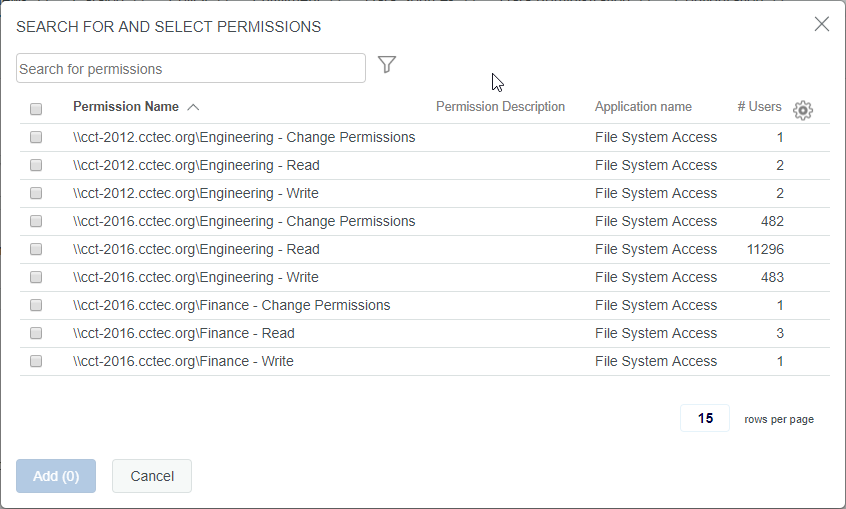
Task: Click the Application name column header
Action: click(643, 107)
